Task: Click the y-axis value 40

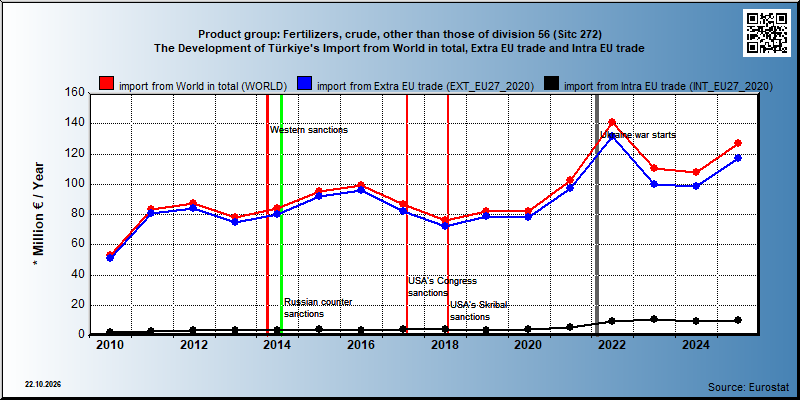Action: pos(77,275)
